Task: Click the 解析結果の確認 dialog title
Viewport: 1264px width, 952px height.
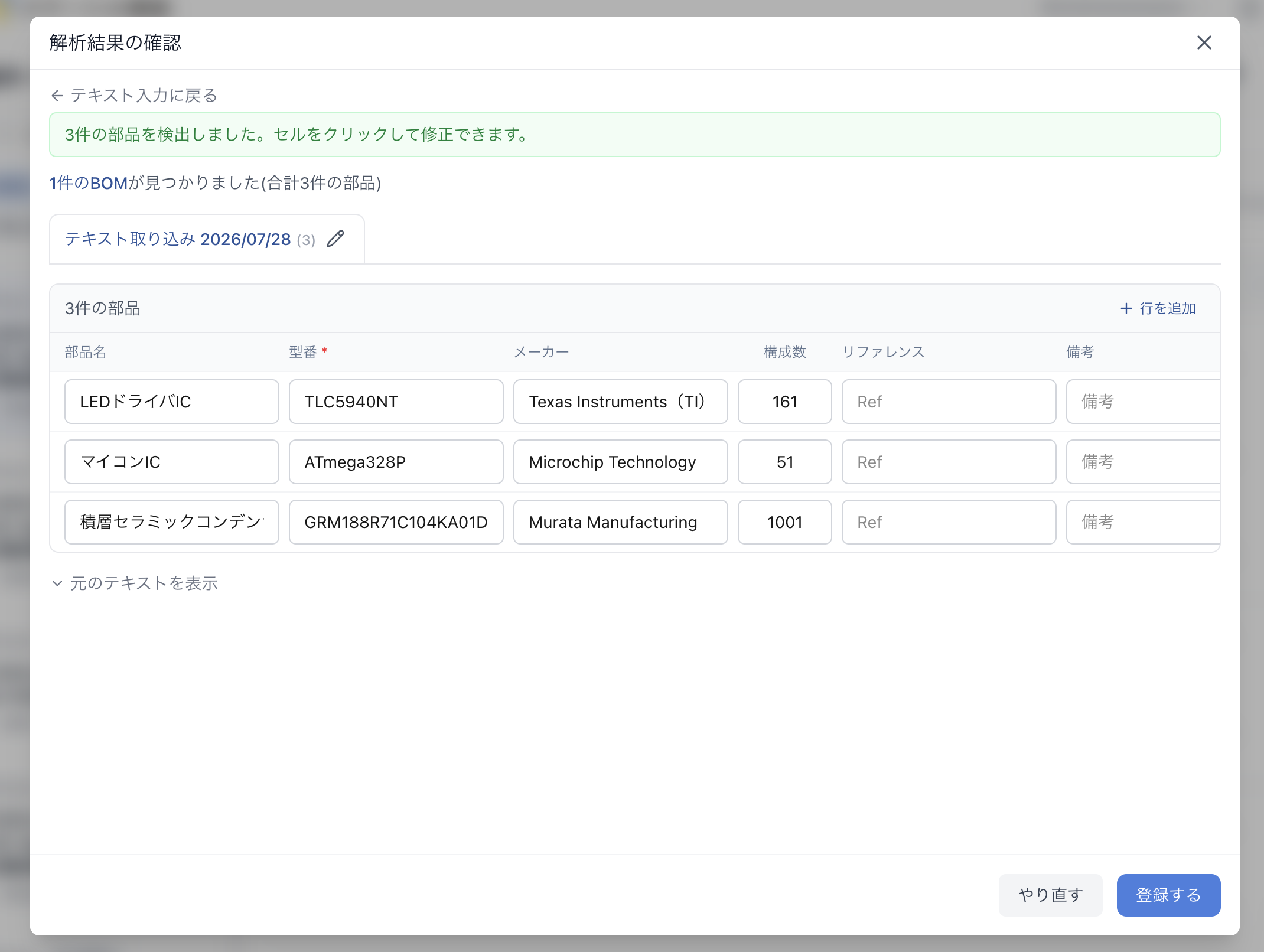Action: pos(115,43)
